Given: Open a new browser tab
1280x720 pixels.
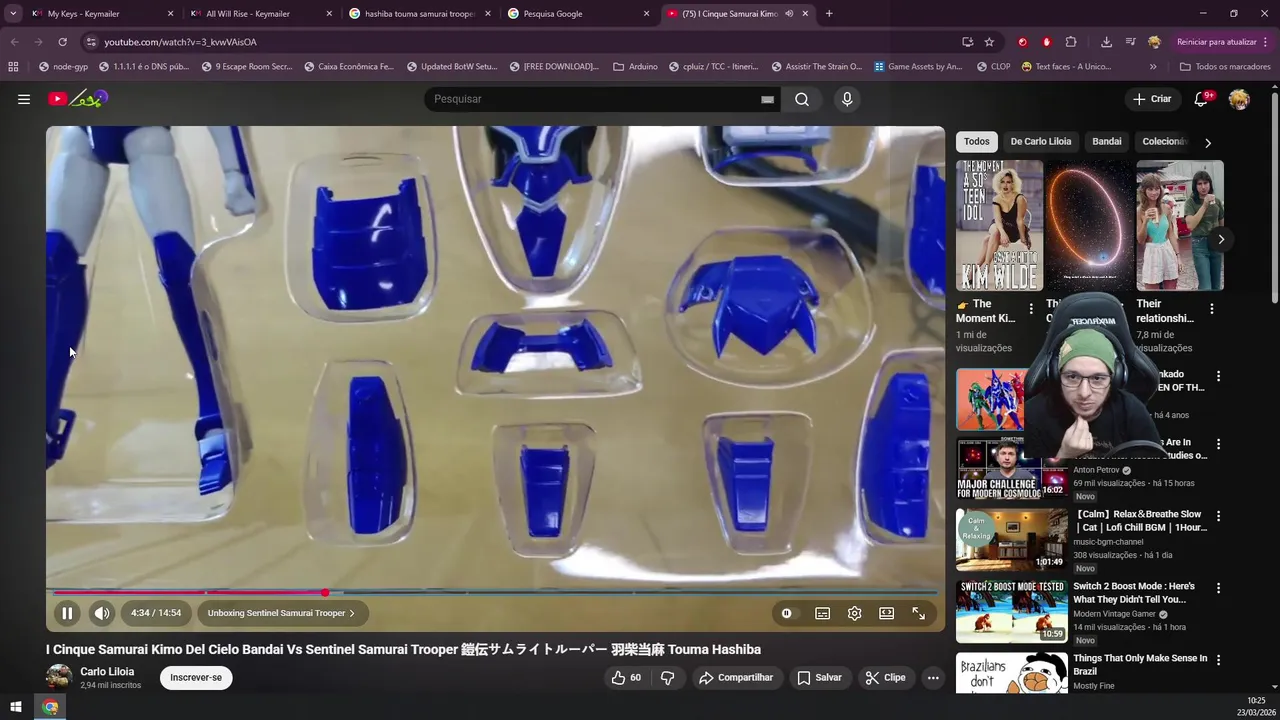Looking at the screenshot, I should tap(829, 14).
